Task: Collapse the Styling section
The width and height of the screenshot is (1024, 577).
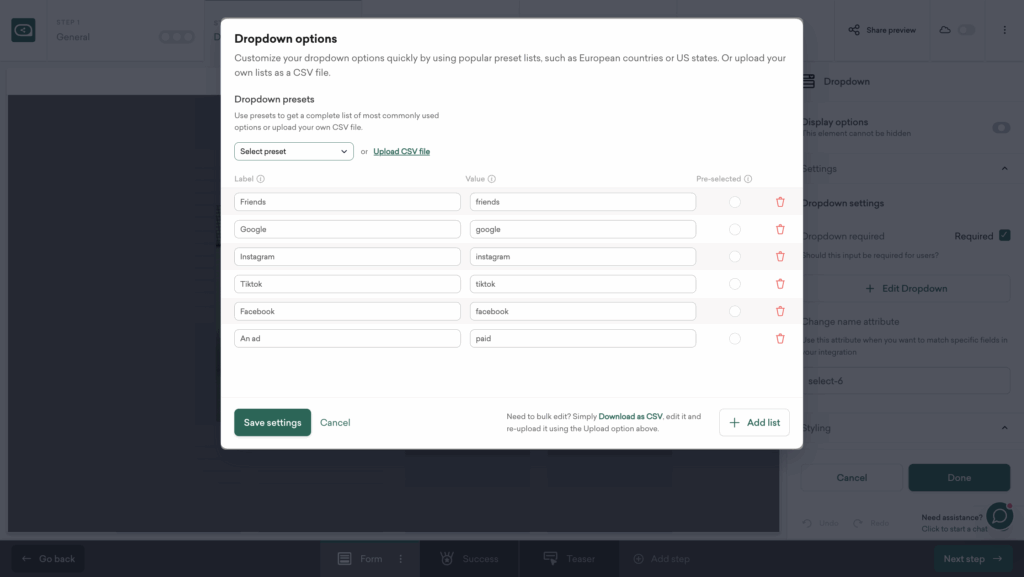Action: tap(1005, 427)
